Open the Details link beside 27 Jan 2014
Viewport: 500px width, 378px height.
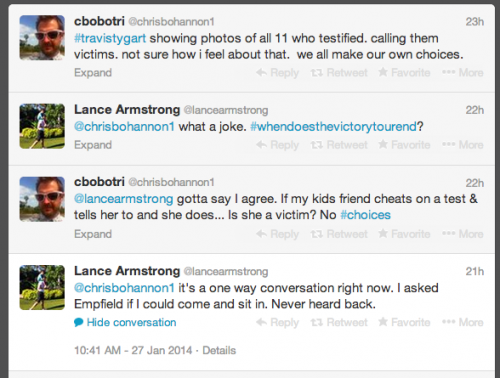(x=219, y=350)
